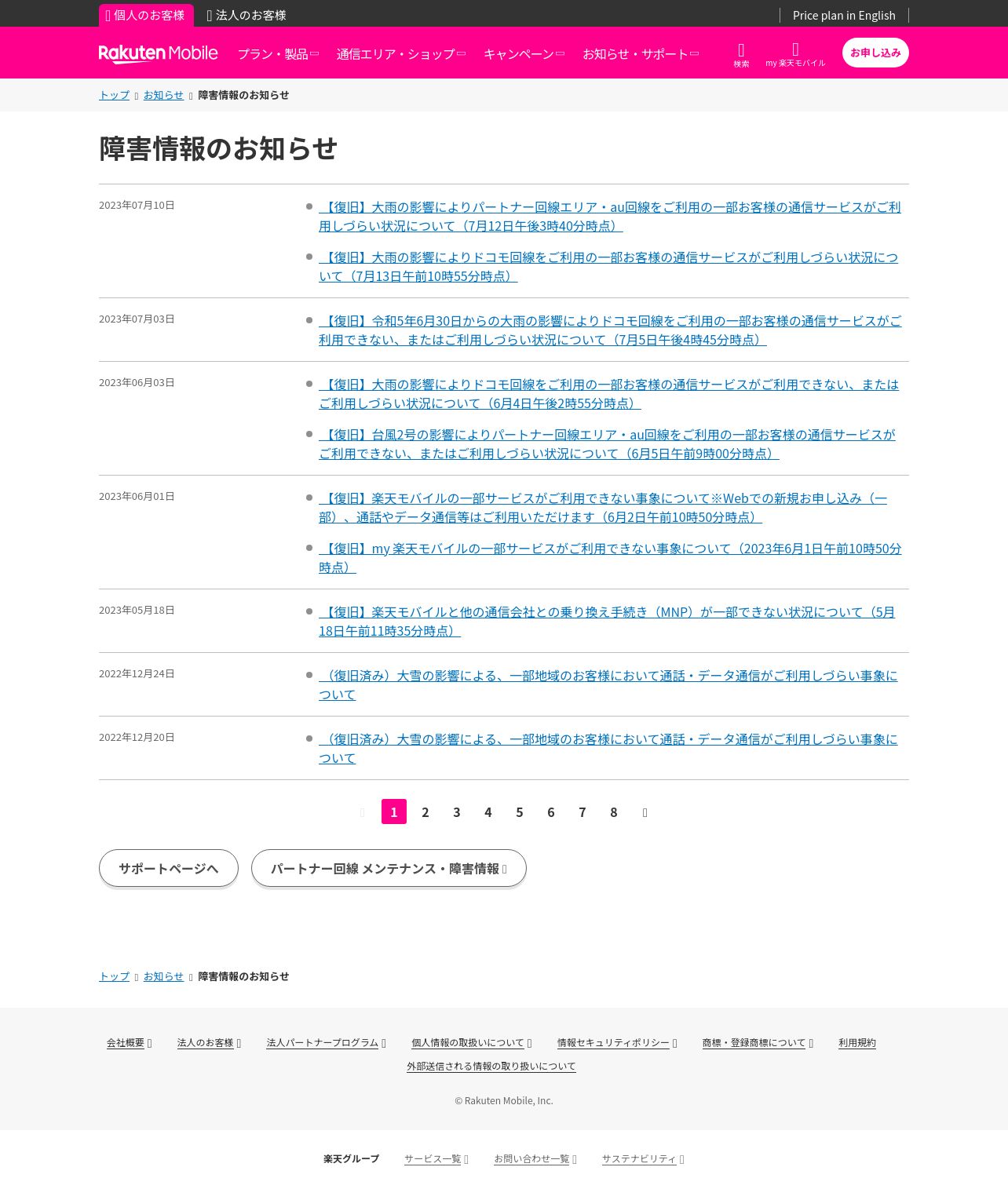Go to お知らせ in bottom breadcrumb
Screen dimensions: 1008x1178
(x=163, y=976)
